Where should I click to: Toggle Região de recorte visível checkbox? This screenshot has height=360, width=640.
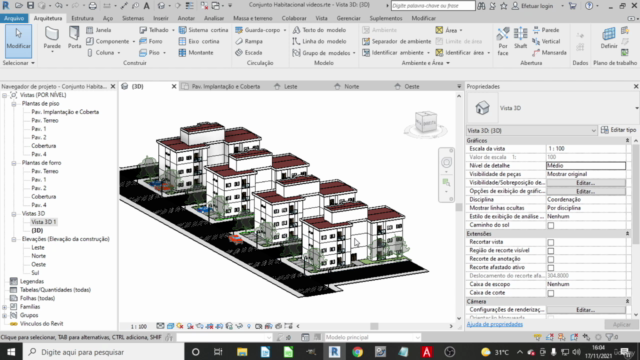[551, 251]
